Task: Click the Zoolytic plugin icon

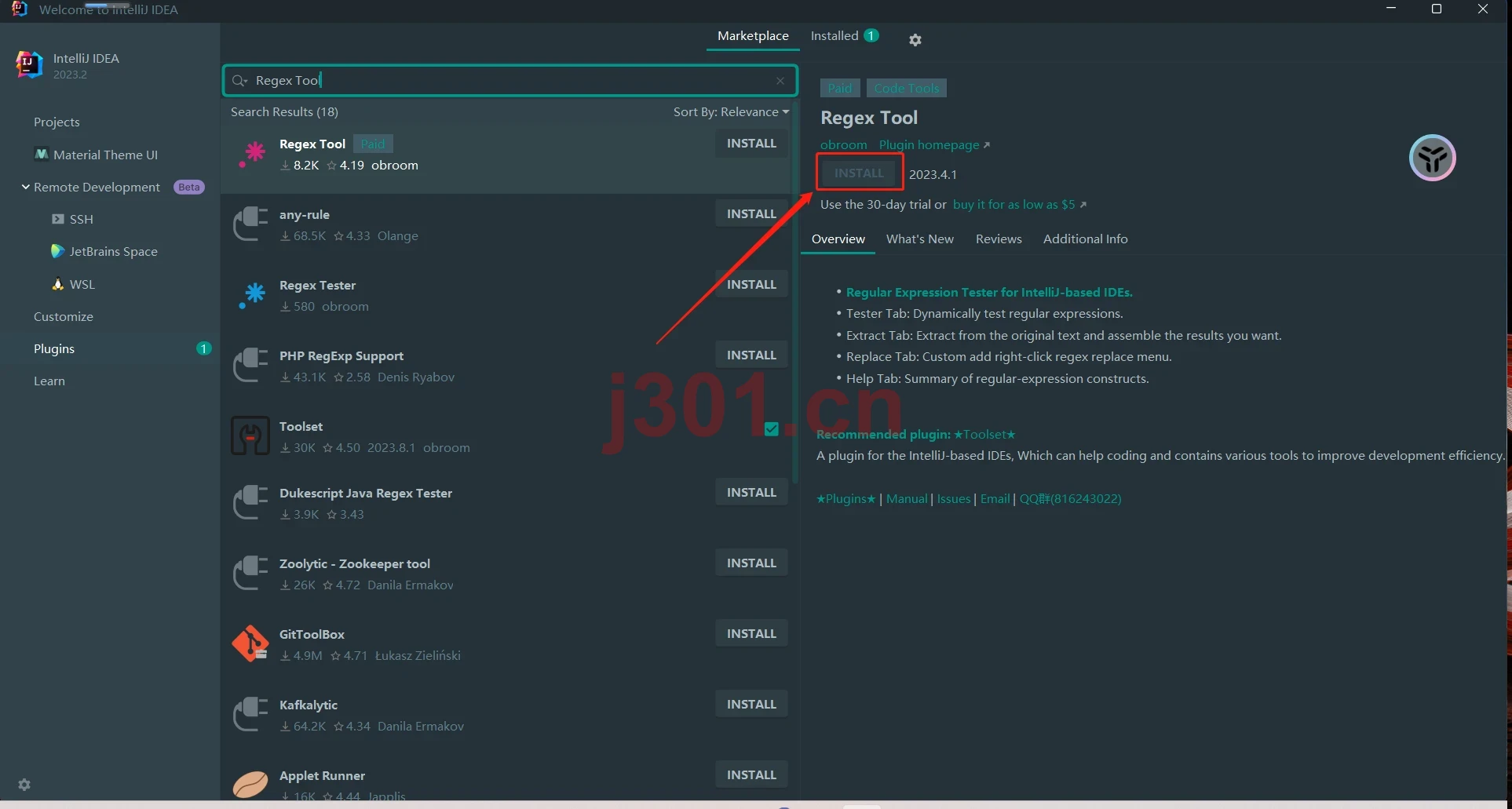Action: (251, 574)
